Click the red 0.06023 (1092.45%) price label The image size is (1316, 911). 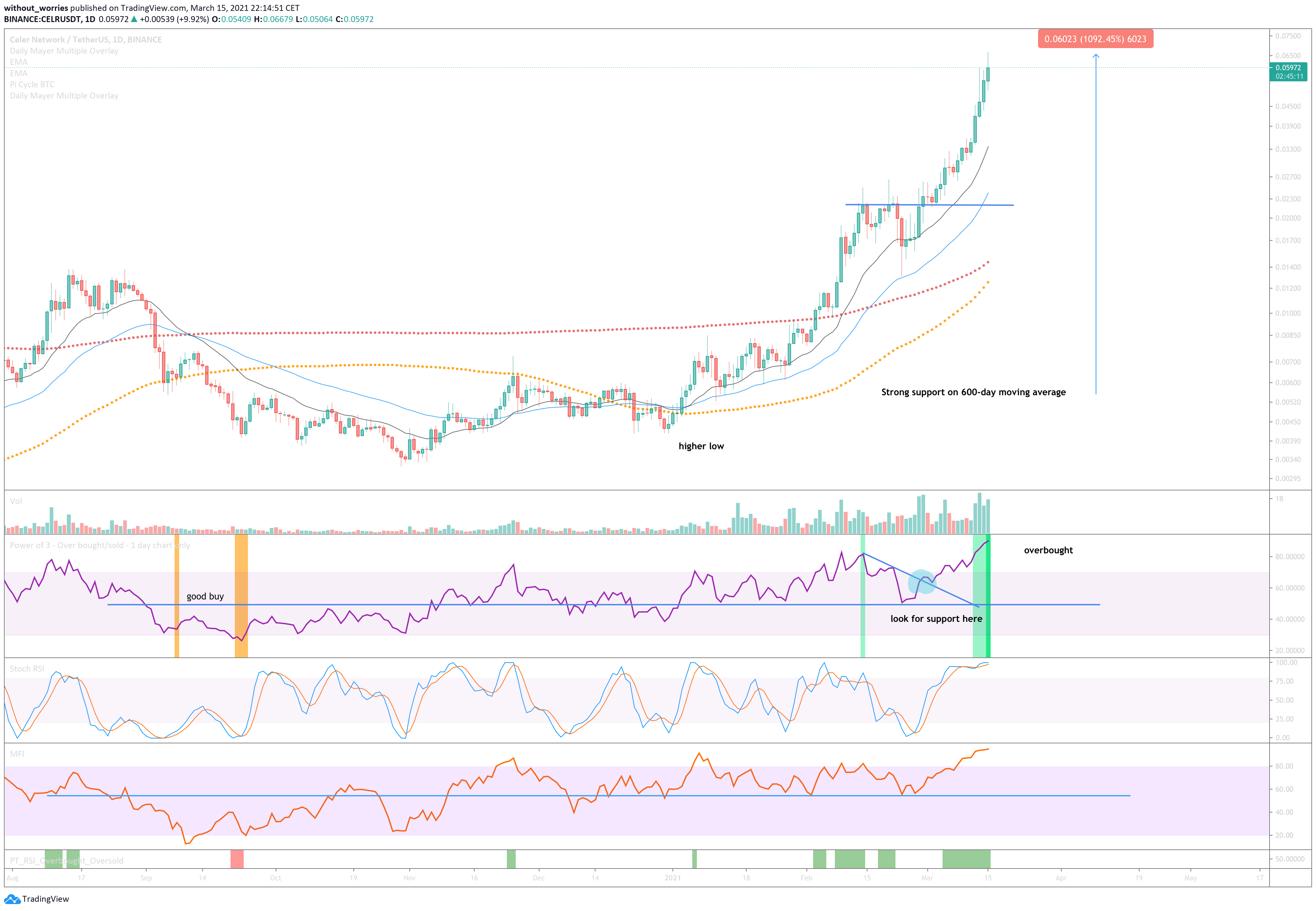[1095, 39]
